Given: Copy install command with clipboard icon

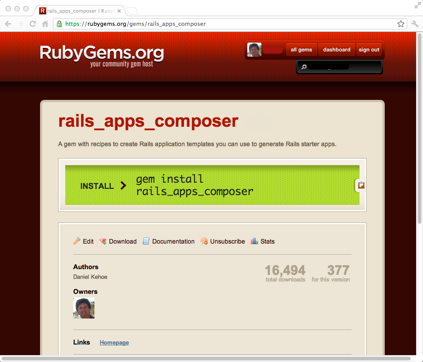Looking at the screenshot, I should point(361,185).
